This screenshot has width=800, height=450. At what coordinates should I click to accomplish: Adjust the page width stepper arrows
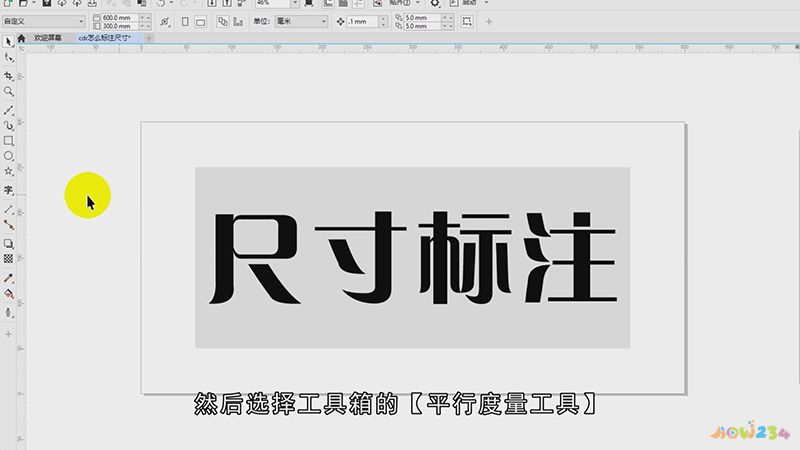point(145,18)
